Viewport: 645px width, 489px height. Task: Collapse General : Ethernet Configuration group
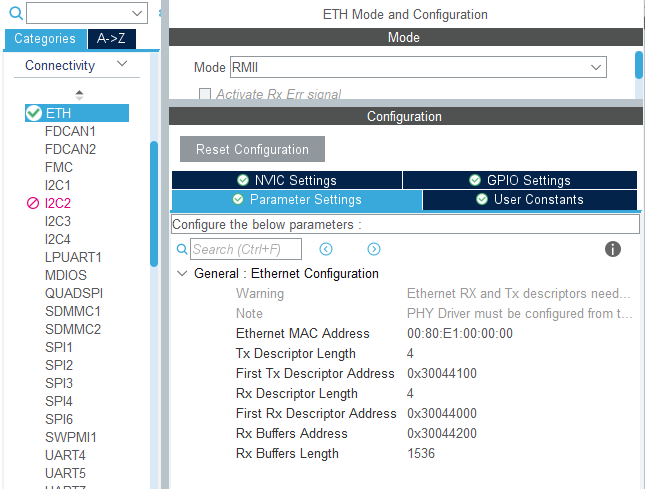[x=182, y=273]
